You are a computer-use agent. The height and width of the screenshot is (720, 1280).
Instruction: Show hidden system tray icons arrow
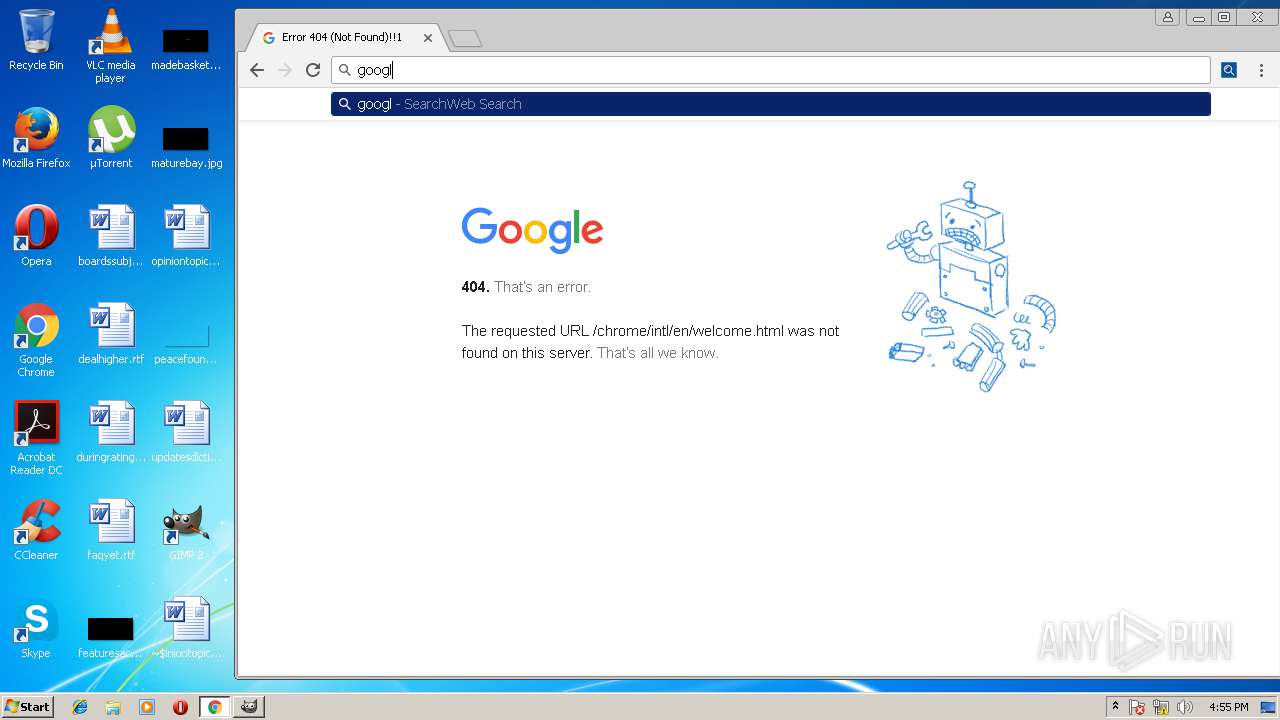click(1115, 706)
